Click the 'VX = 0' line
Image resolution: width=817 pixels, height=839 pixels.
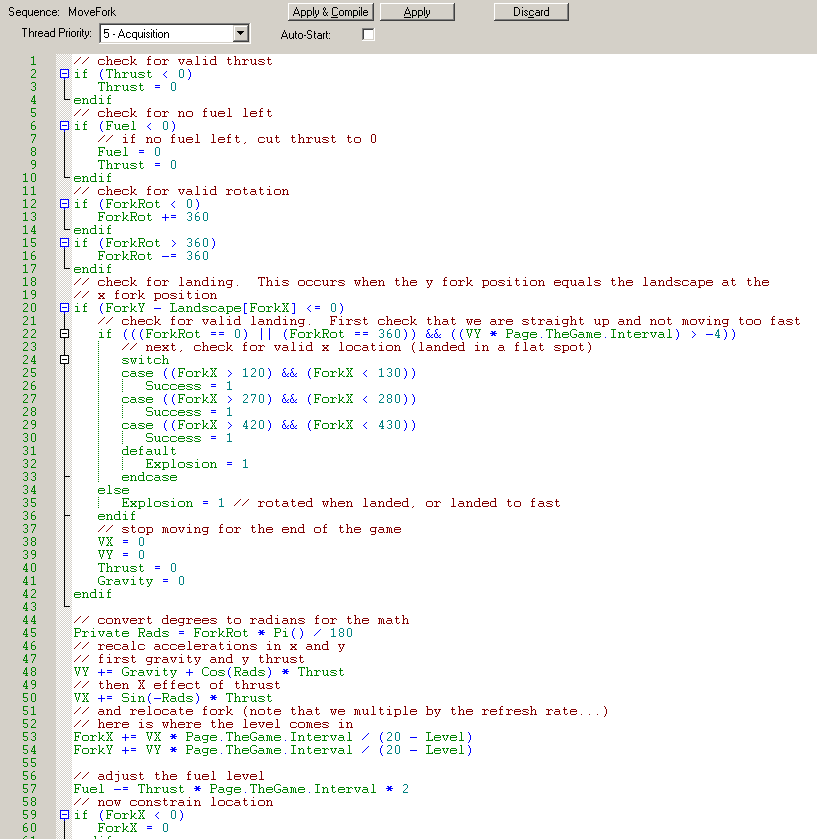[x=121, y=542]
